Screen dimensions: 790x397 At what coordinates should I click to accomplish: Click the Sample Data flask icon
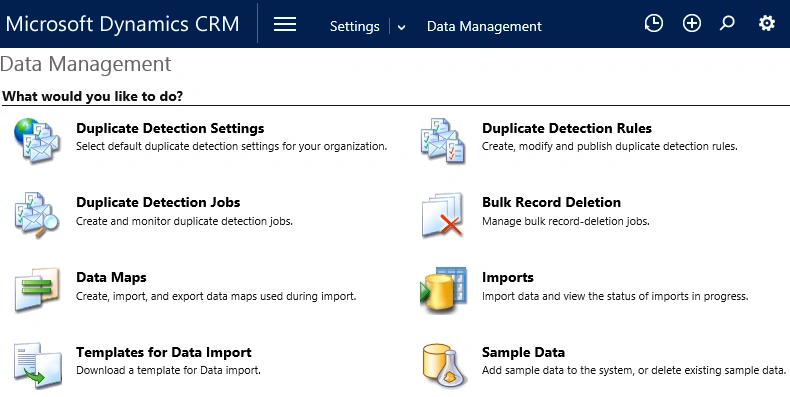pos(444,365)
